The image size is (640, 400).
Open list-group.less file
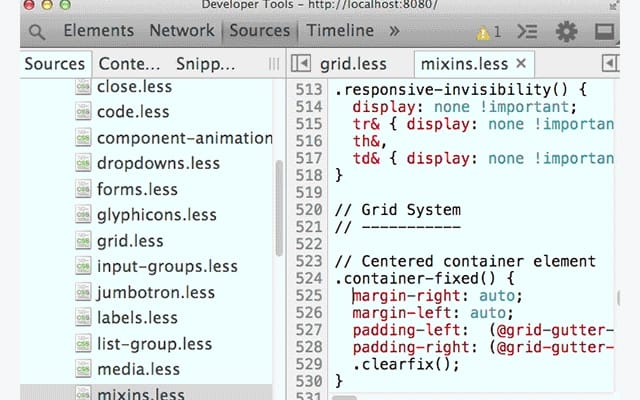click(155, 344)
